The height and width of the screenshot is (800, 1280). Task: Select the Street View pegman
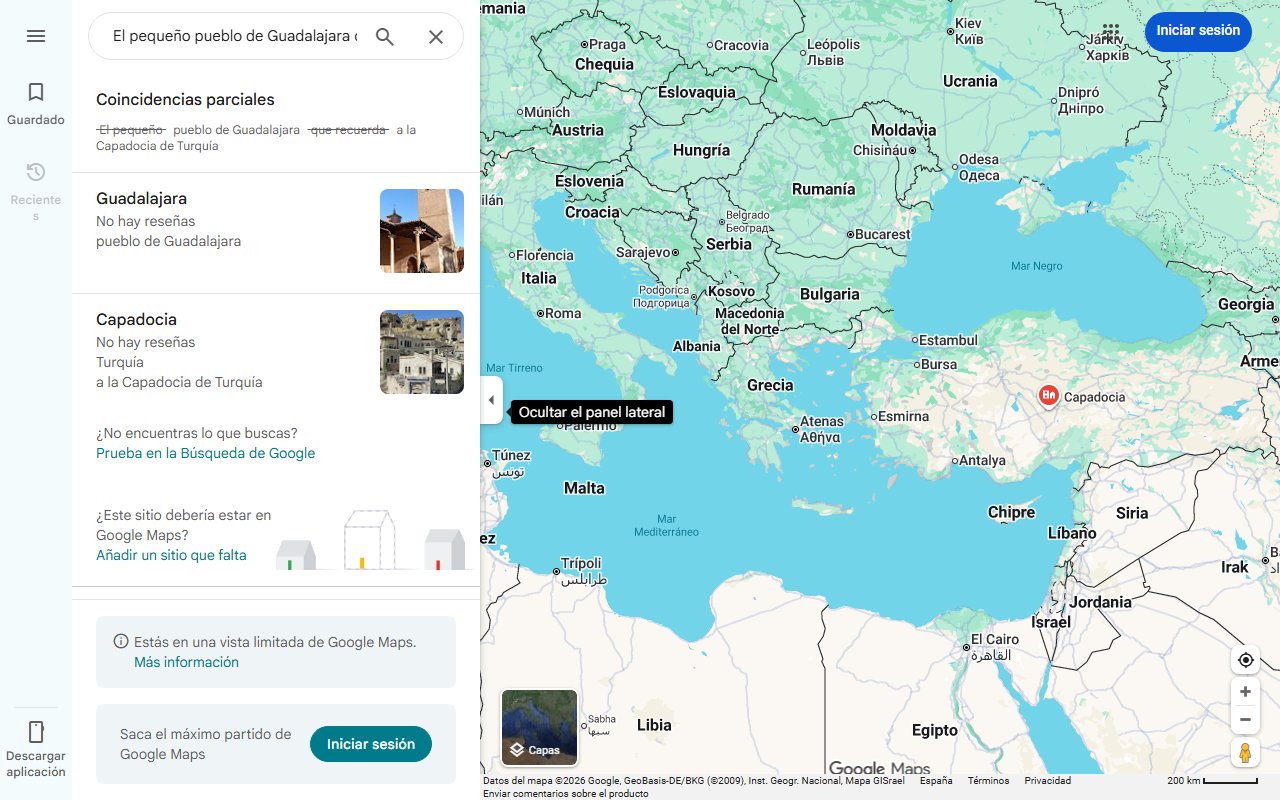[1245, 753]
